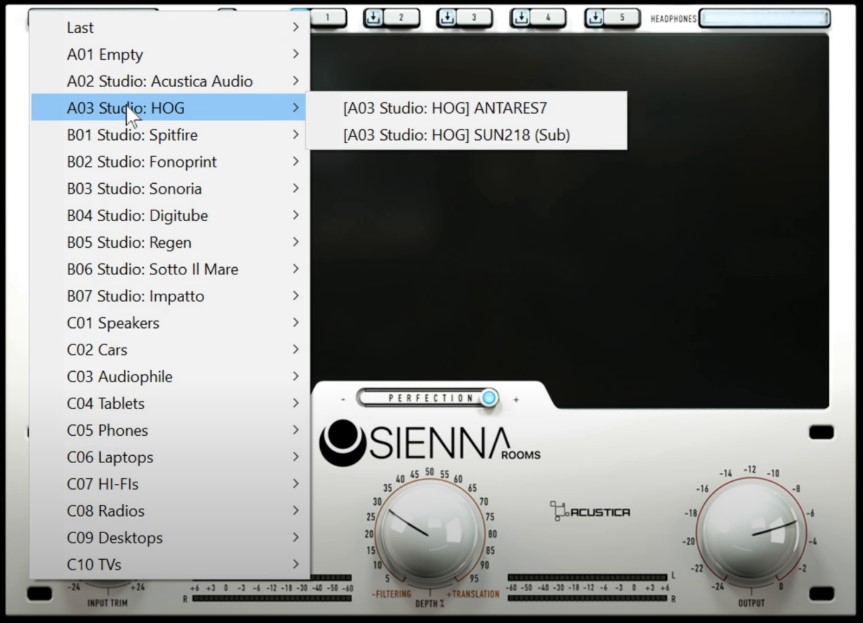Open the C07 HI-FIs category
Viewport: 863px width, 623px height.
pos(170,484)
